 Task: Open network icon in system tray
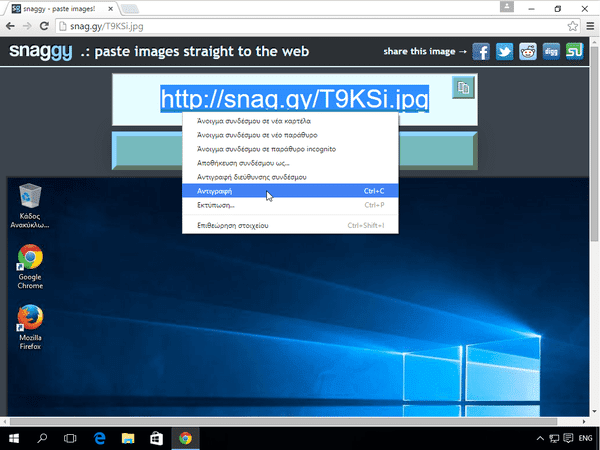pyautogui.click(x=554, y=438)
